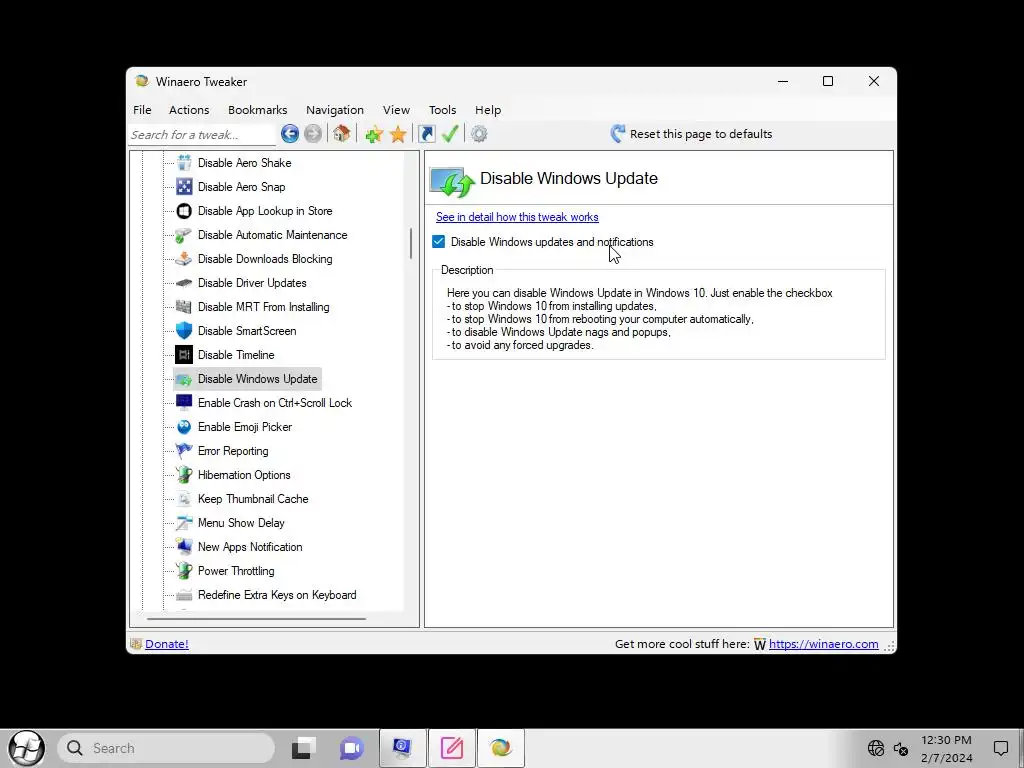The width and height of the screenshot is (1024, 768).
Task: Select 'Hibernation Options' row text
Action: (x=244, y=475)
